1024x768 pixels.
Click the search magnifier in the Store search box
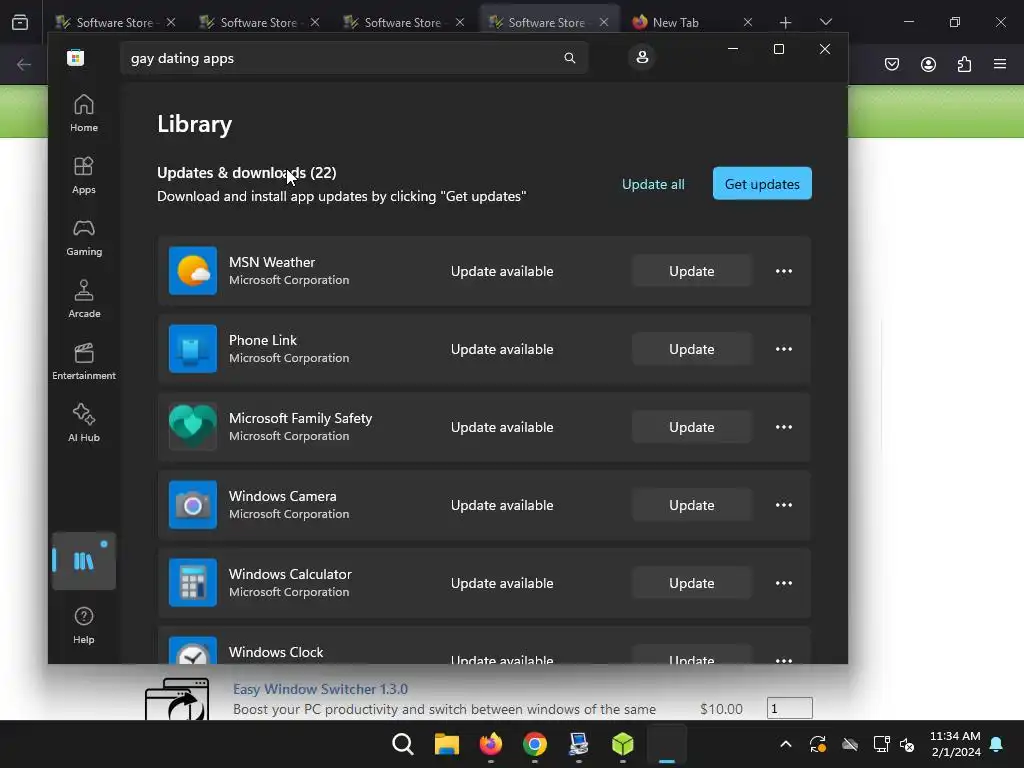tap(569, 58)
